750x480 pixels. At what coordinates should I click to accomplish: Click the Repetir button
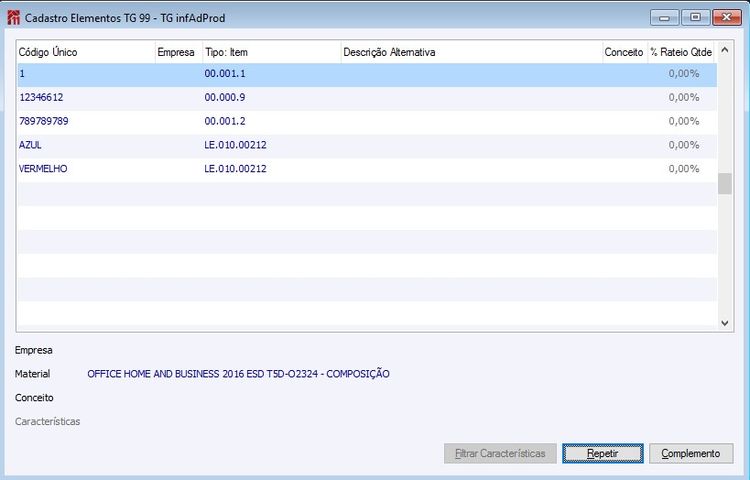603,453
